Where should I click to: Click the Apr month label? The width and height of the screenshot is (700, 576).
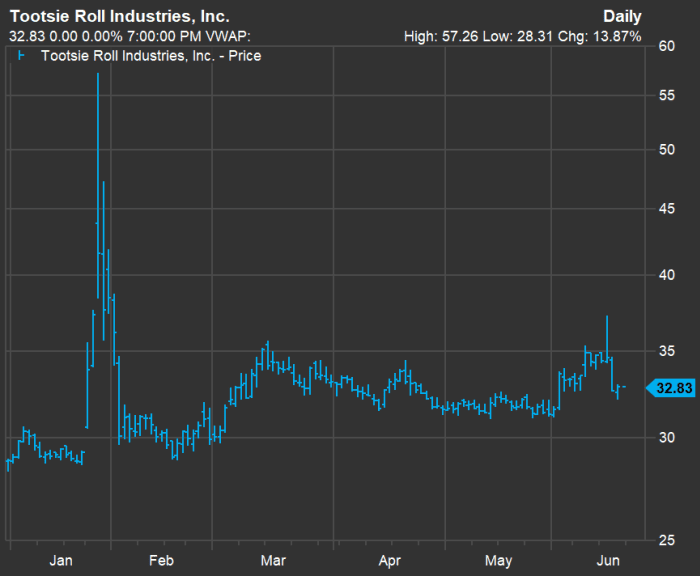390,561
